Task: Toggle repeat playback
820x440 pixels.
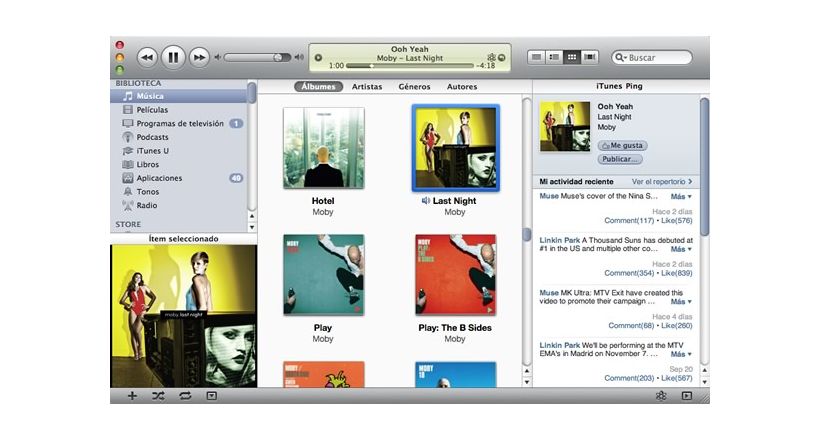Action: pyautogui.click(x=185, y=396)
